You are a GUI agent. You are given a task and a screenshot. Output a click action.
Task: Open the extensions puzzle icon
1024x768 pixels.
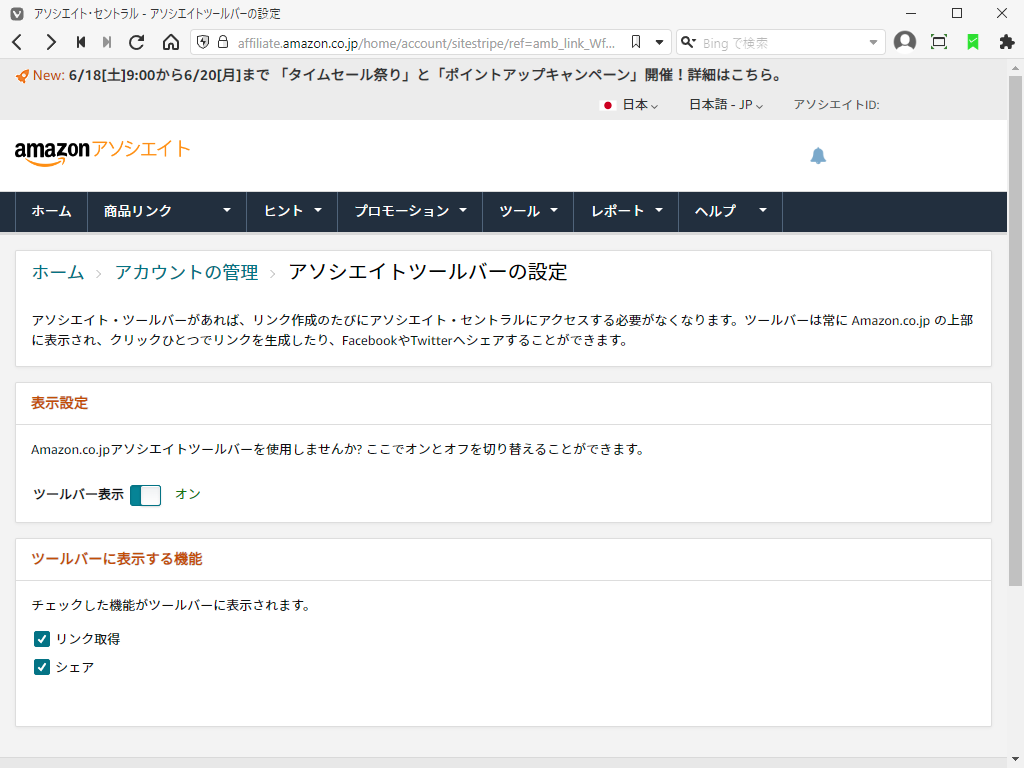[1006, 42]
